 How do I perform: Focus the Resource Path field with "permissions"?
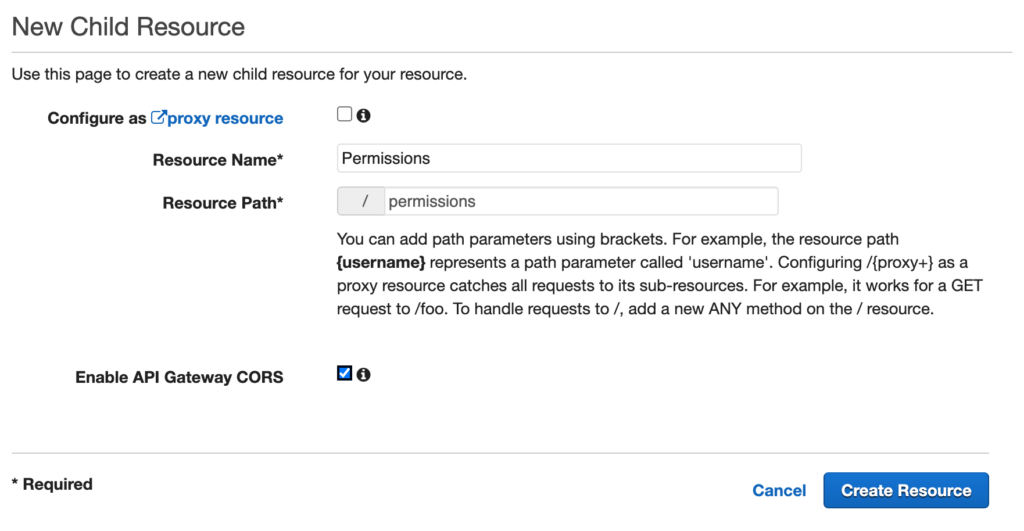click(580, 201)
